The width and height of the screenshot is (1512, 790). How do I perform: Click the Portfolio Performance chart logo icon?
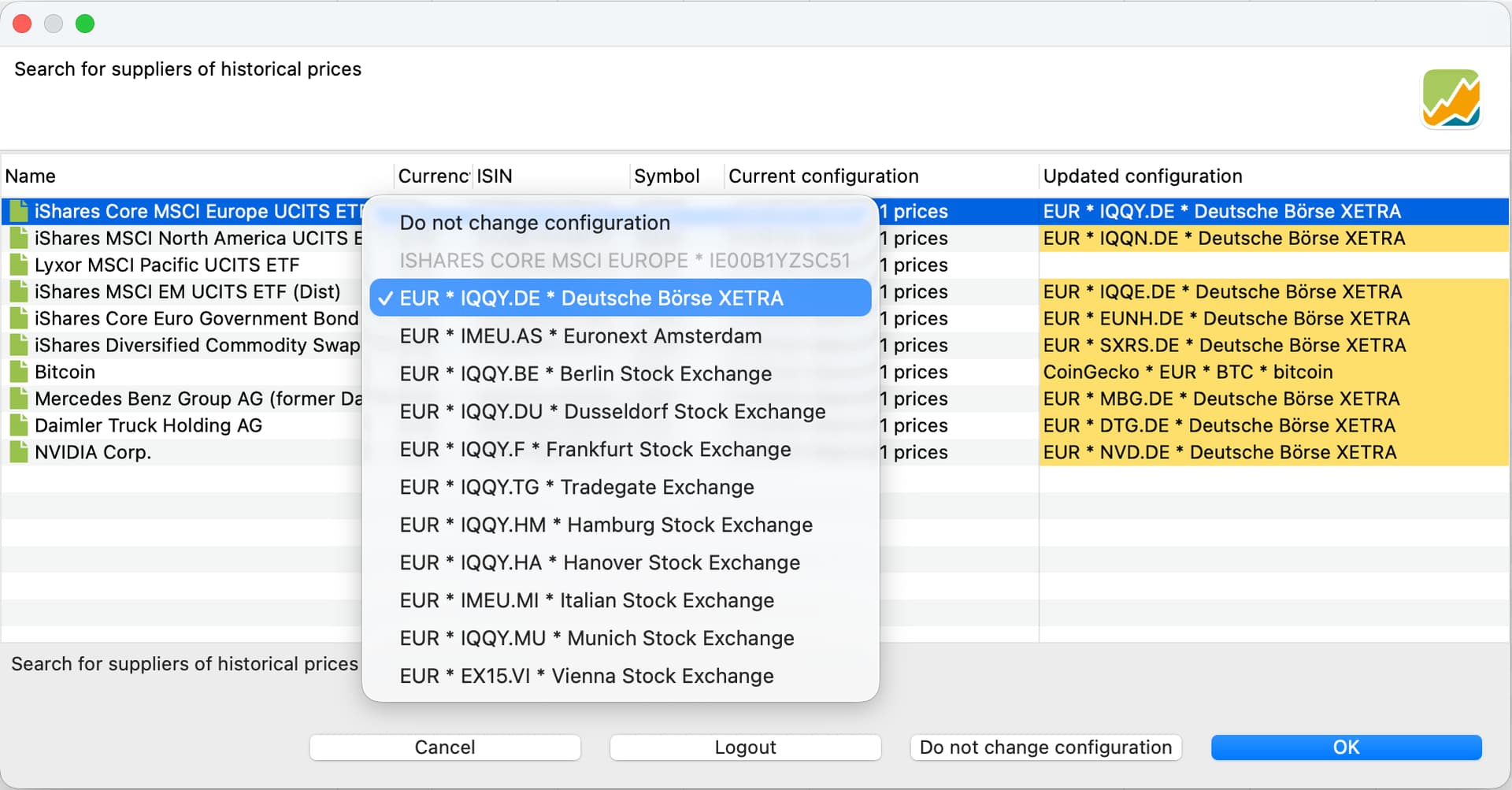1451,99
